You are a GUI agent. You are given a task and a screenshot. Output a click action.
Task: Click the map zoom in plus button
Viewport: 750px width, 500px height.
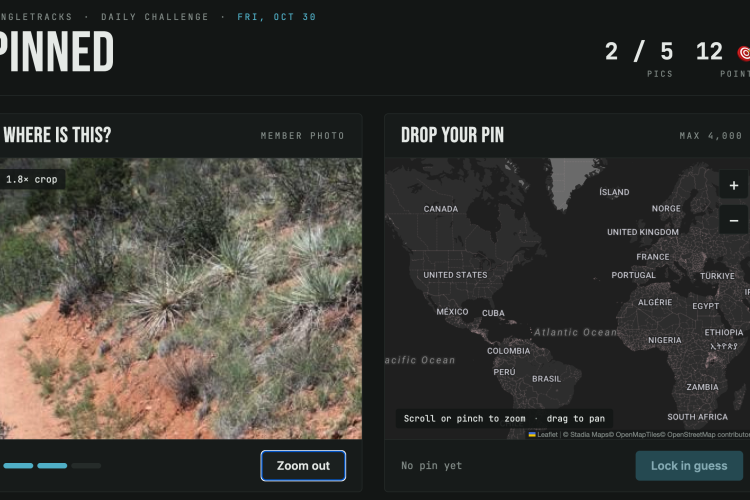tap(733, 185)
